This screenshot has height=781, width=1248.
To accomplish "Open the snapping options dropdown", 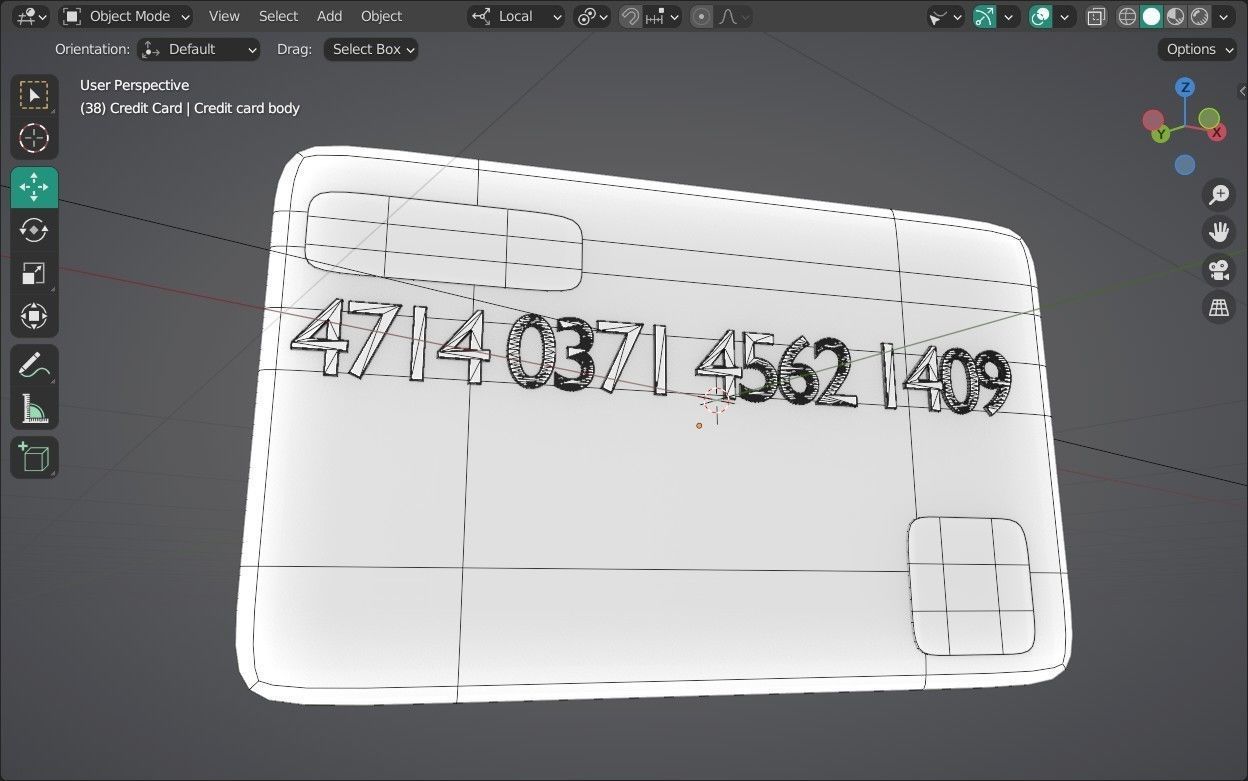I will point(663,16).
